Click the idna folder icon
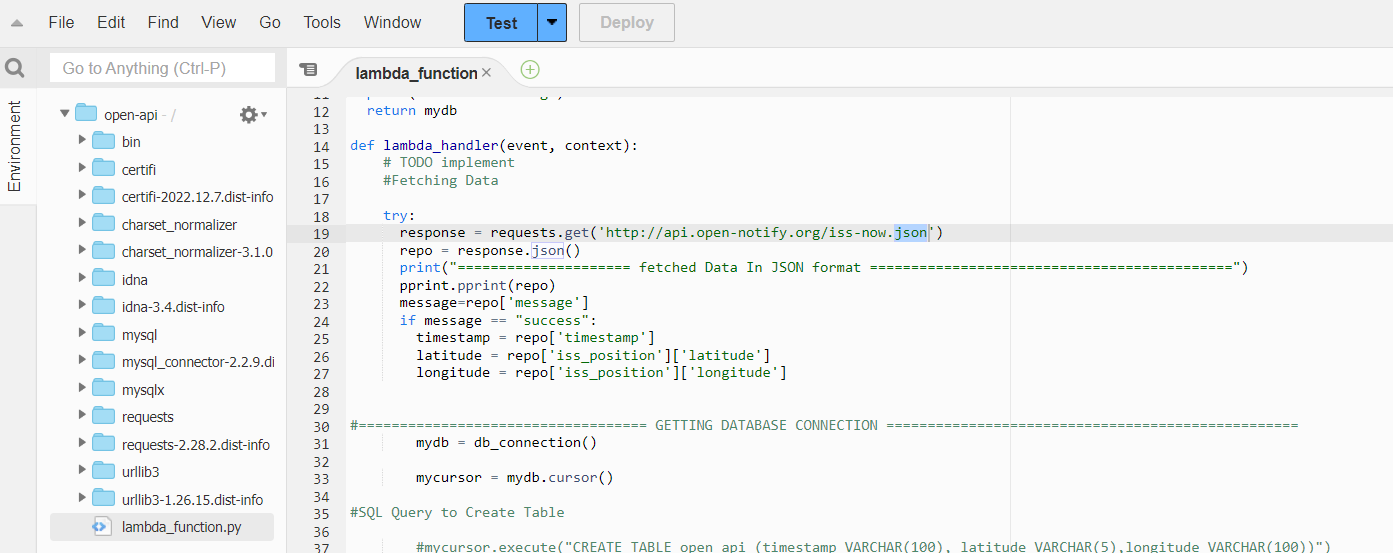1393x553 pixels. tap(104, 279)
